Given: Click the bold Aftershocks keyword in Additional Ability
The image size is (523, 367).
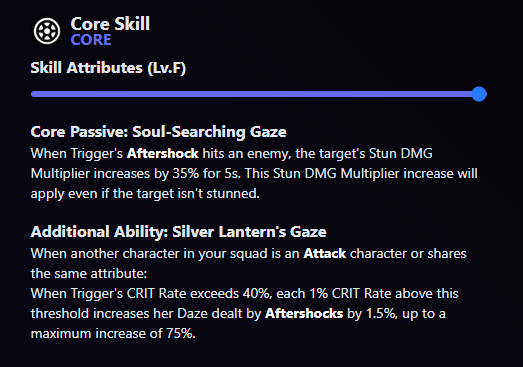Looking at the screenshot, I should (304, 314).
